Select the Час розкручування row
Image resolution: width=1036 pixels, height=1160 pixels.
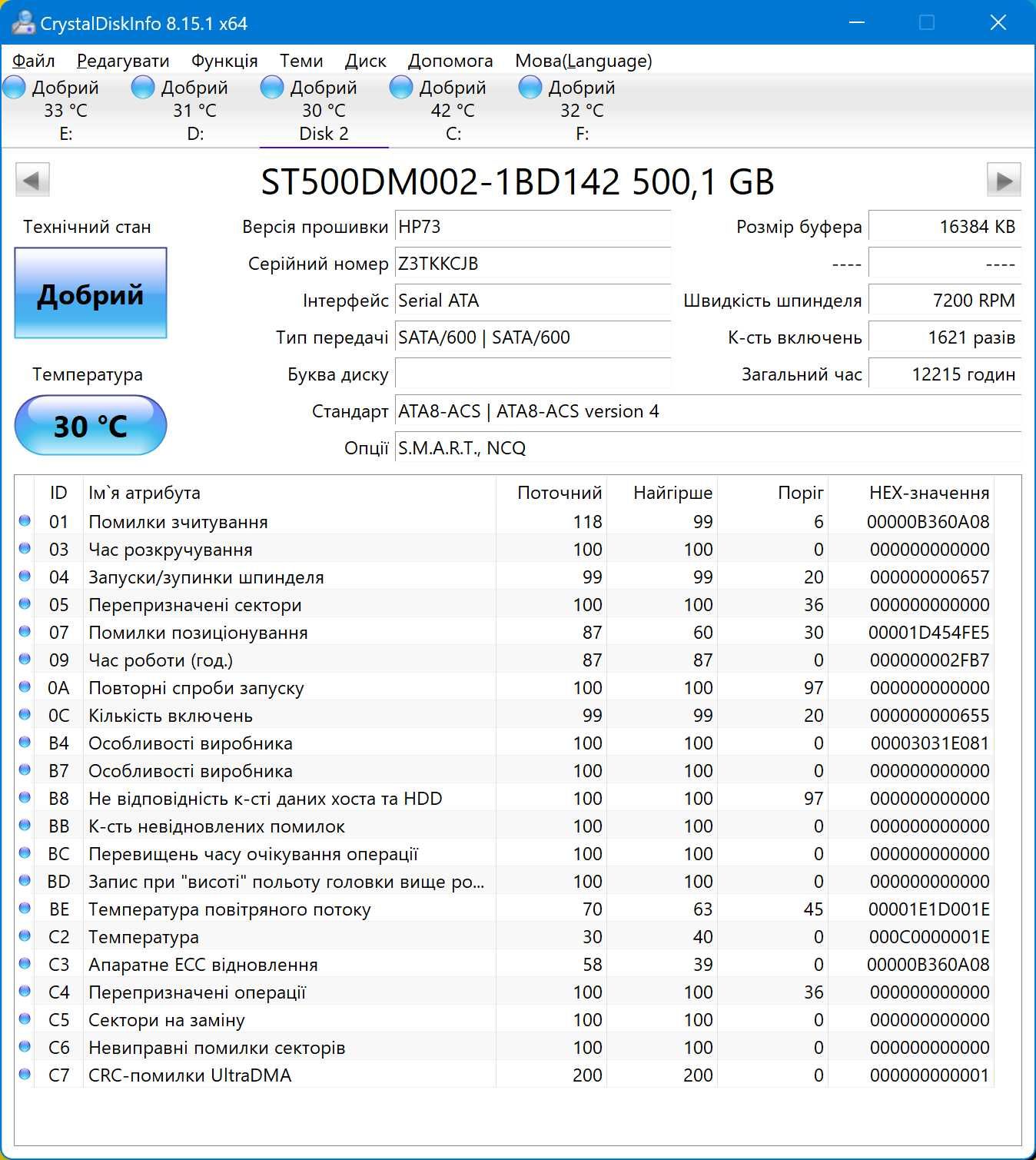pyautogui.click(x=505, y=549)
